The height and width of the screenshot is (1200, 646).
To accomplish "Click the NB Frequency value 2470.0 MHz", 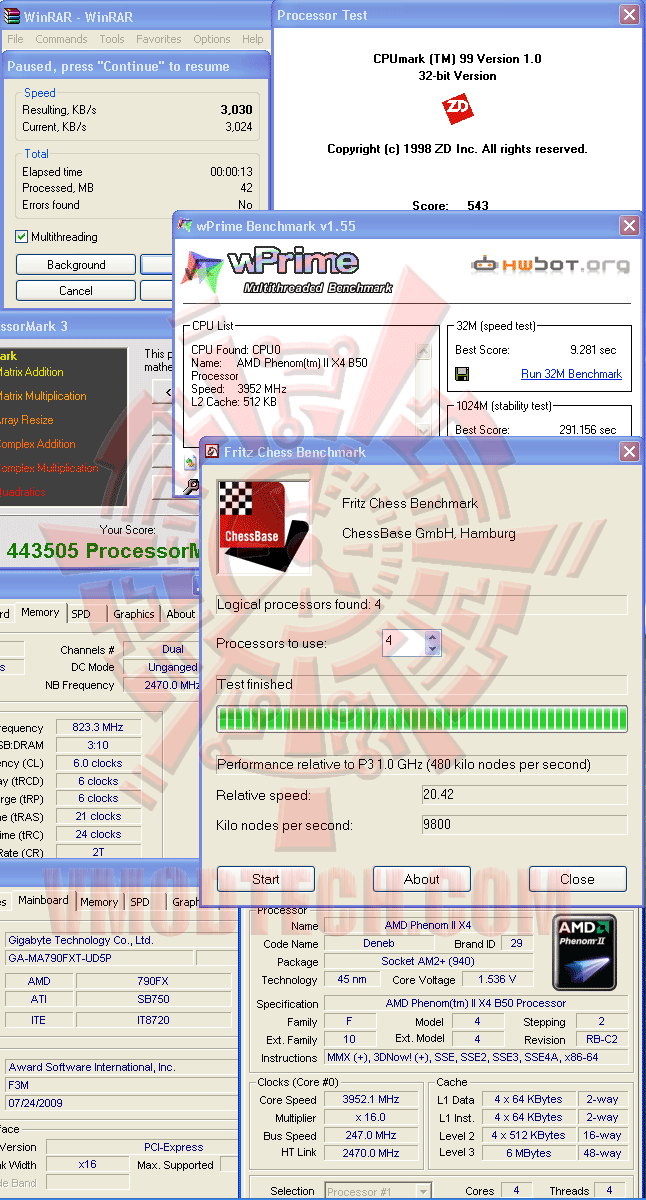I will tap(162, 685).
